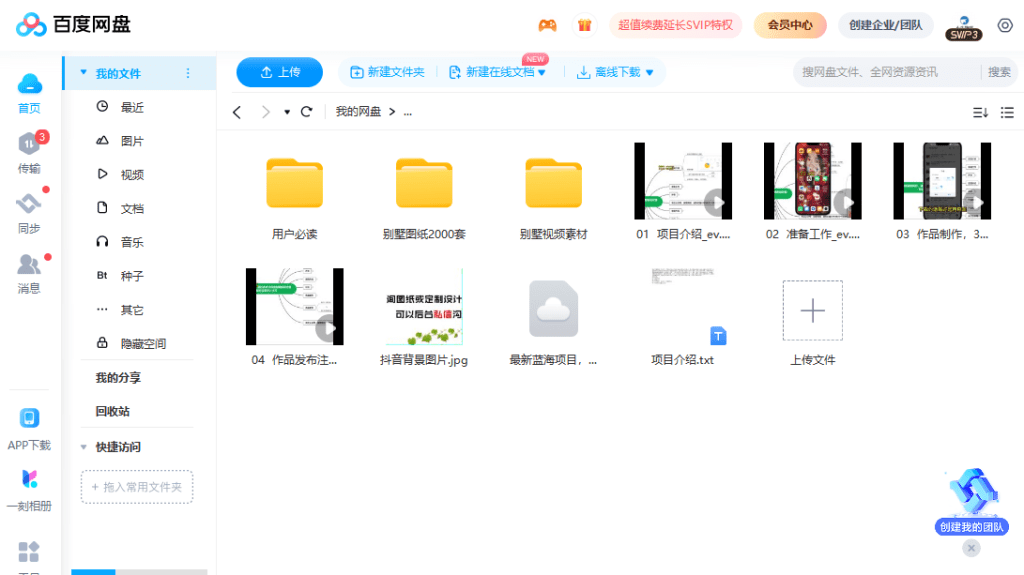The image size is (1024, 575).
Task: Open the 别墅视频素材 folder
Action: coord(553,183)
